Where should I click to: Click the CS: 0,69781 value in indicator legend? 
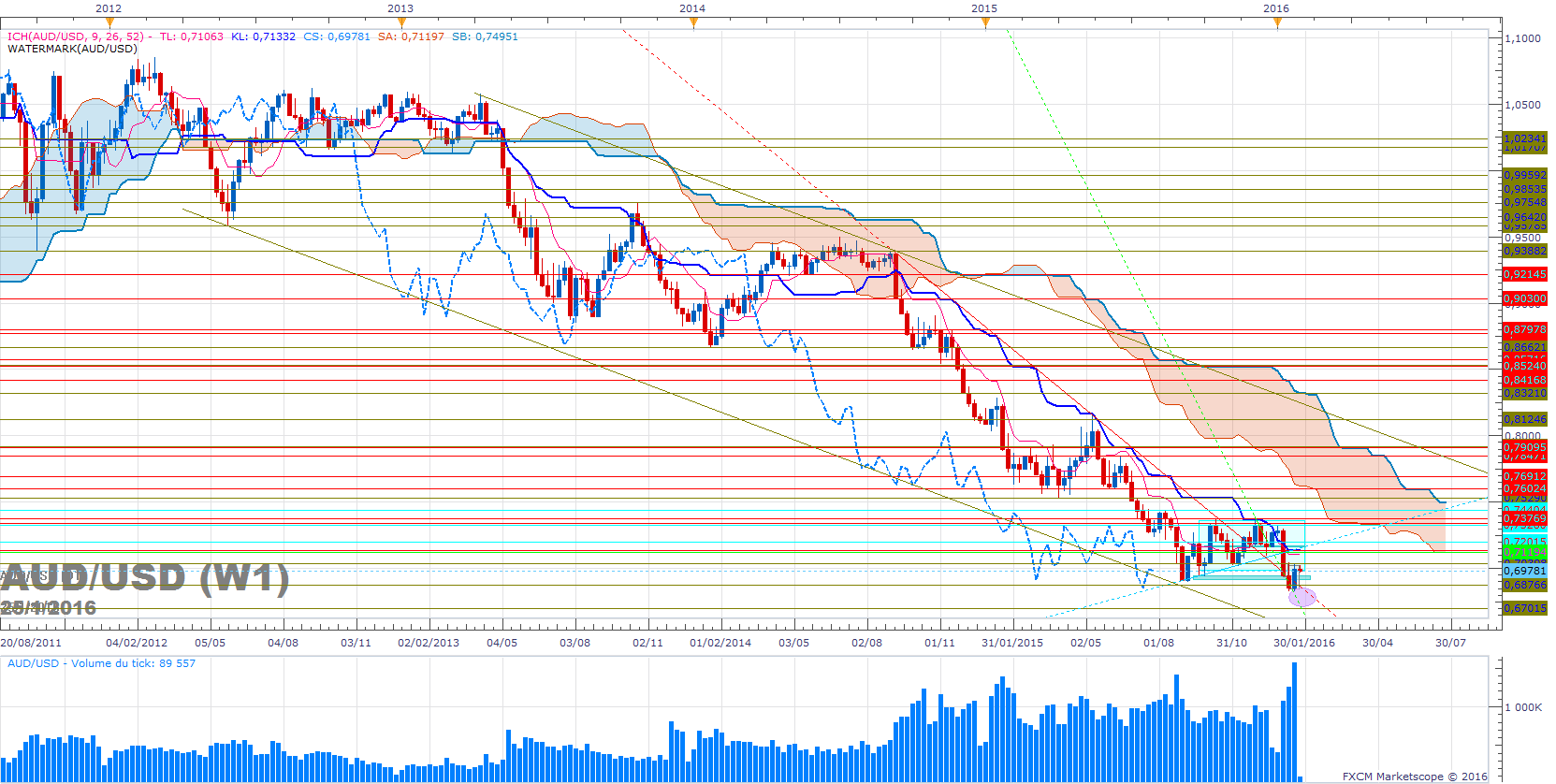[x=337, y=36]
